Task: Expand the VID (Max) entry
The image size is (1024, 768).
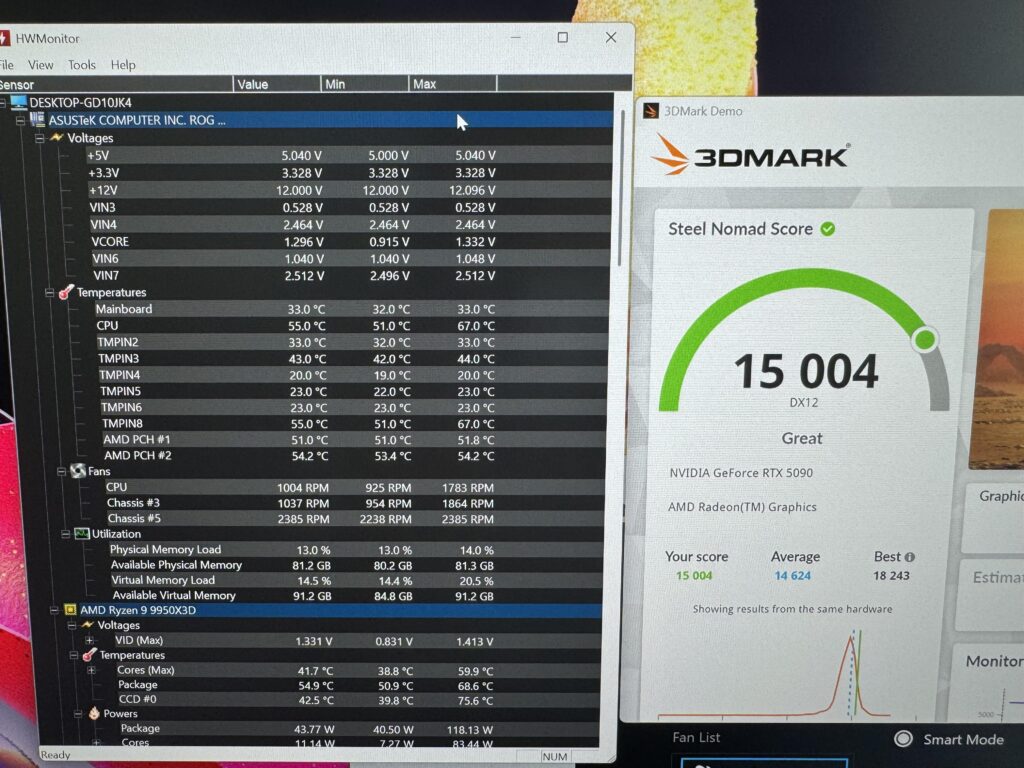Action: pos(89,640)
